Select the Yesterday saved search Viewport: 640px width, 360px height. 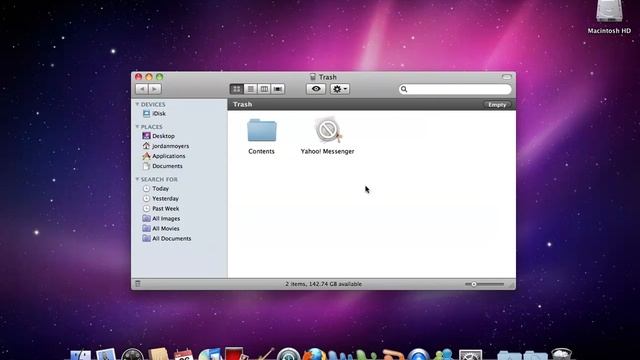(x=160, y=198)
